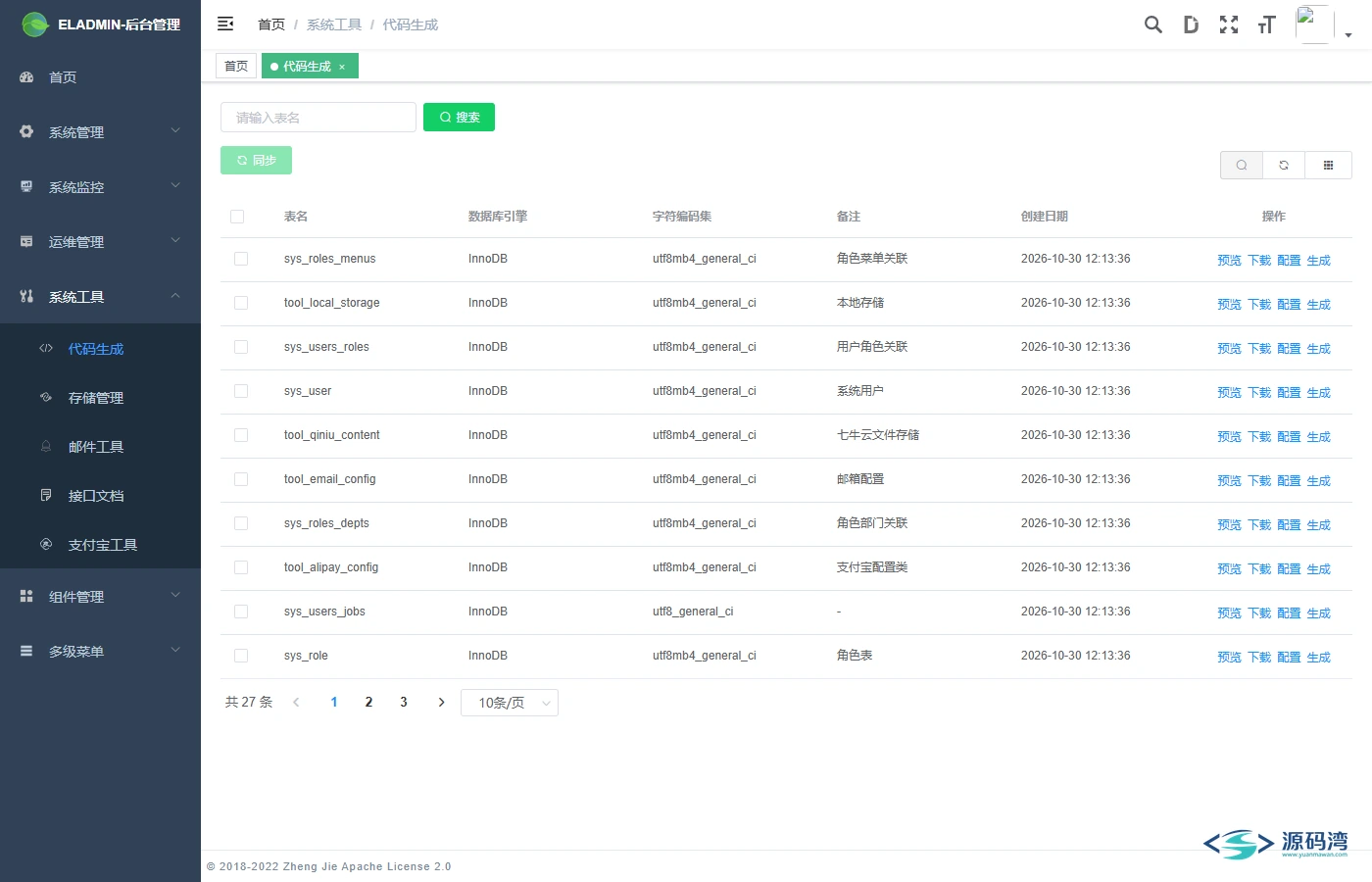This screenshot has width=1372, height=882.
Task: Open the 10条/页 page size dropdown
Action: click(510, 703)
